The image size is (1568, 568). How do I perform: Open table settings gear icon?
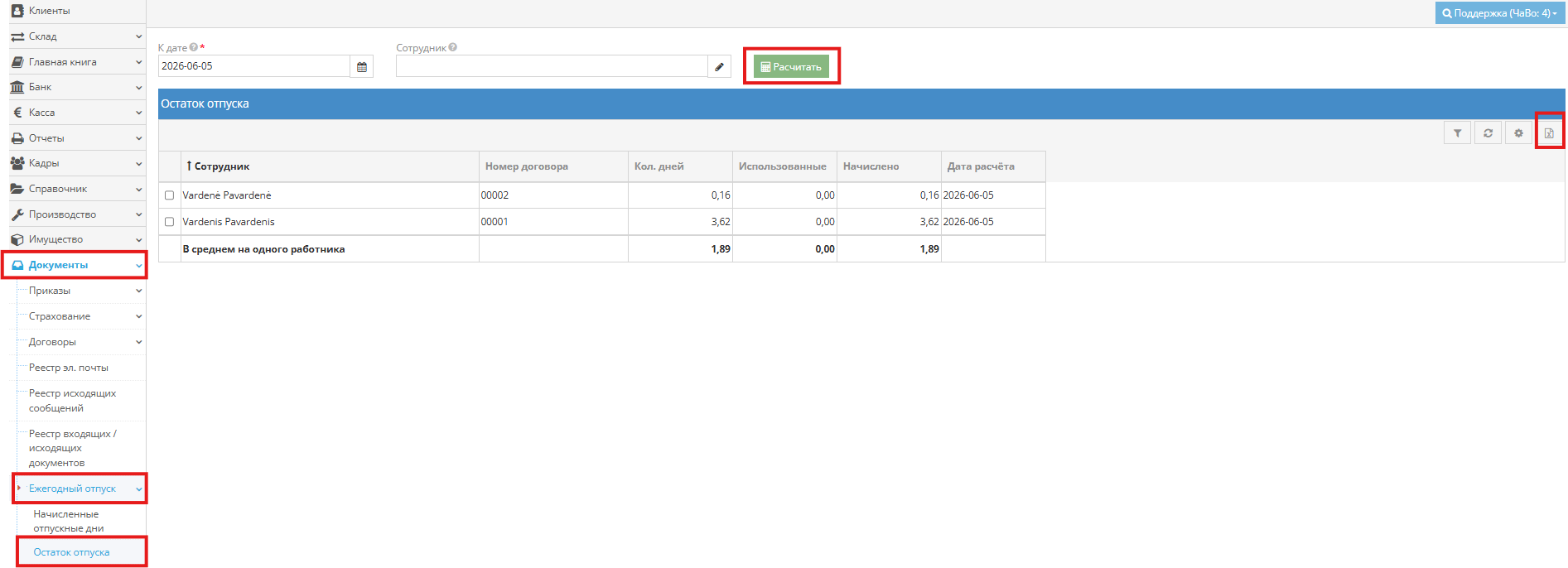click(x=1518, y=132)
